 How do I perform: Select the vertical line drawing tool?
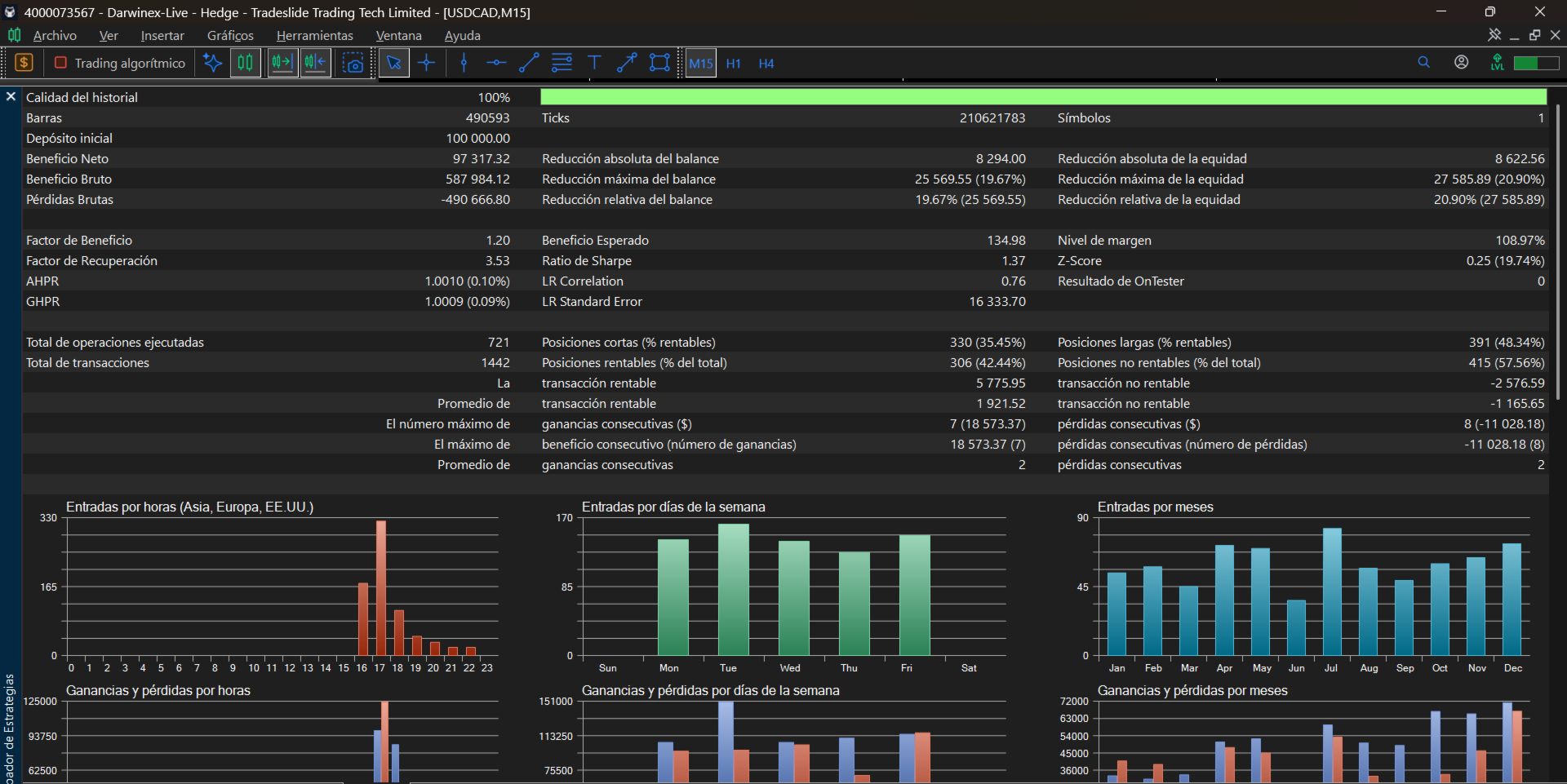464,63
